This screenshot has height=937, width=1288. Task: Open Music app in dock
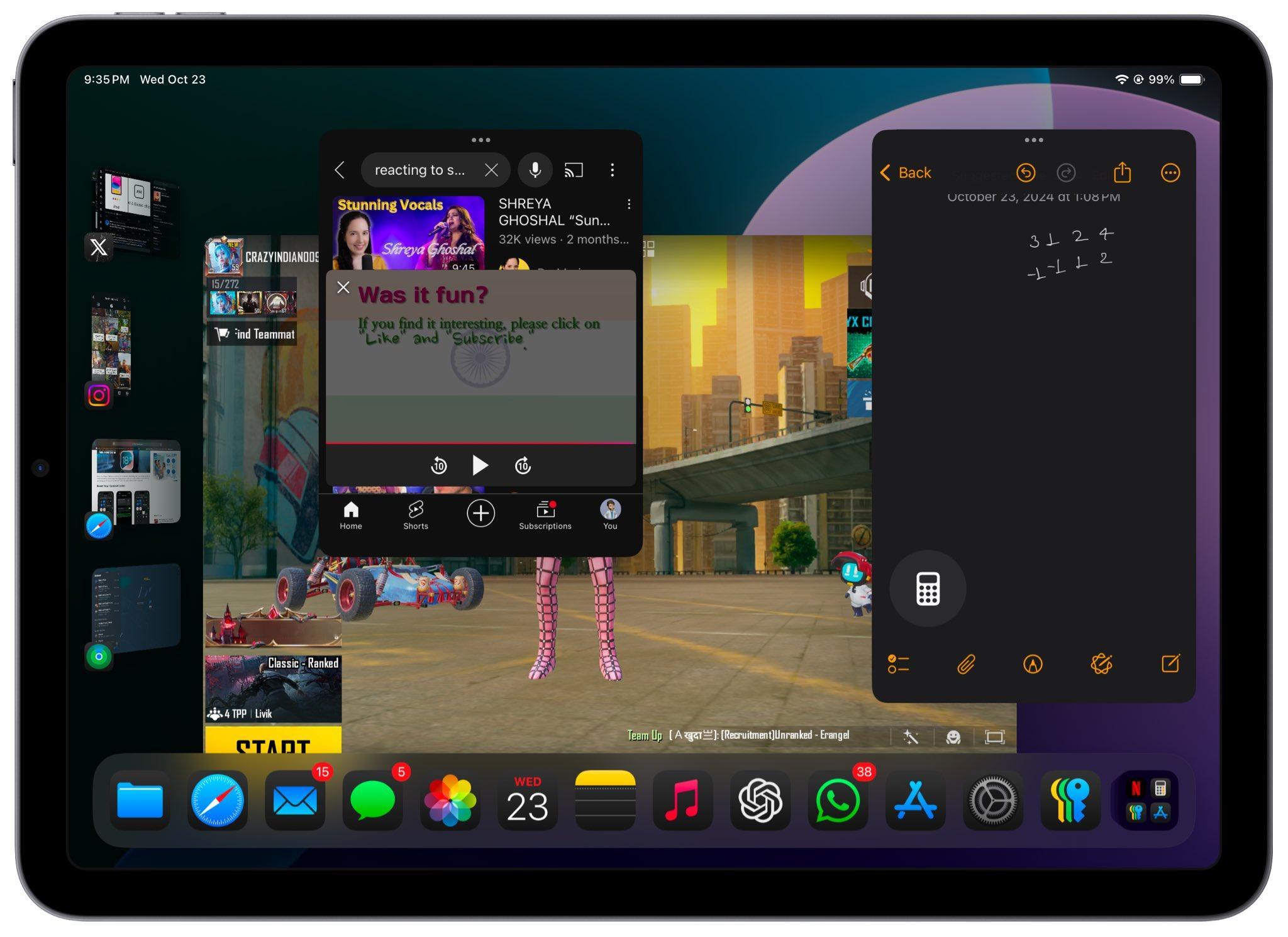click(682, 801)
